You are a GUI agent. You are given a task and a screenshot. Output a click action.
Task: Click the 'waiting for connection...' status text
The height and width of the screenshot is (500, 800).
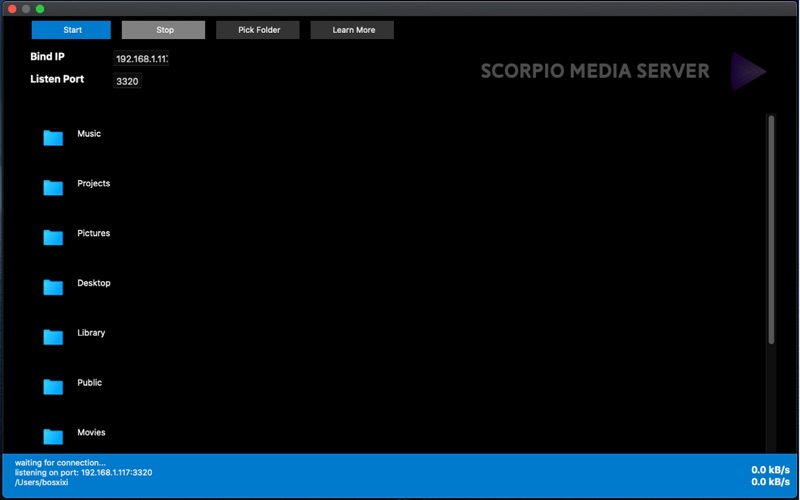[x=60, y=463]
